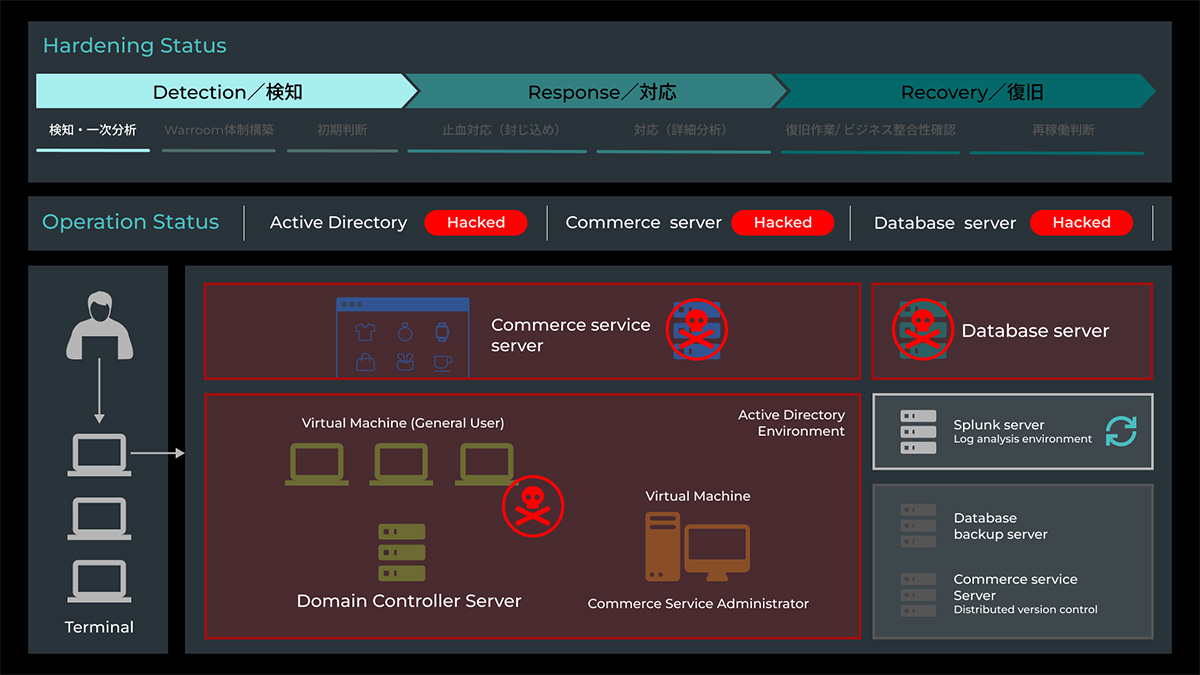Select the Splunk server rack icon
This screenshot has height=675, width=1200.
[918, 431]
